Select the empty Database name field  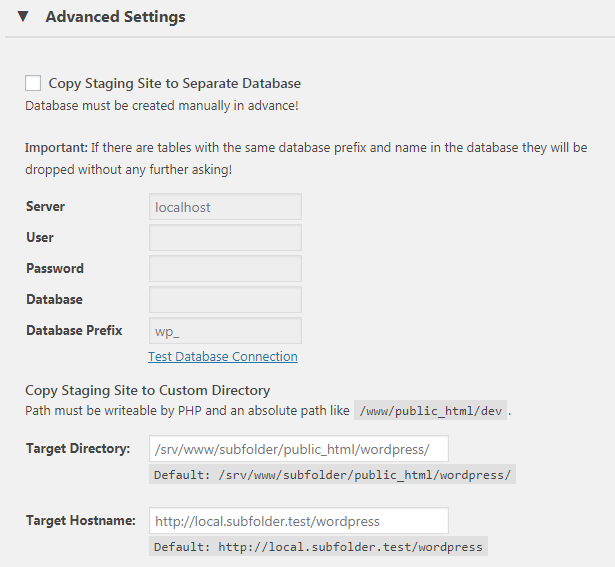(x=225, y=300)
